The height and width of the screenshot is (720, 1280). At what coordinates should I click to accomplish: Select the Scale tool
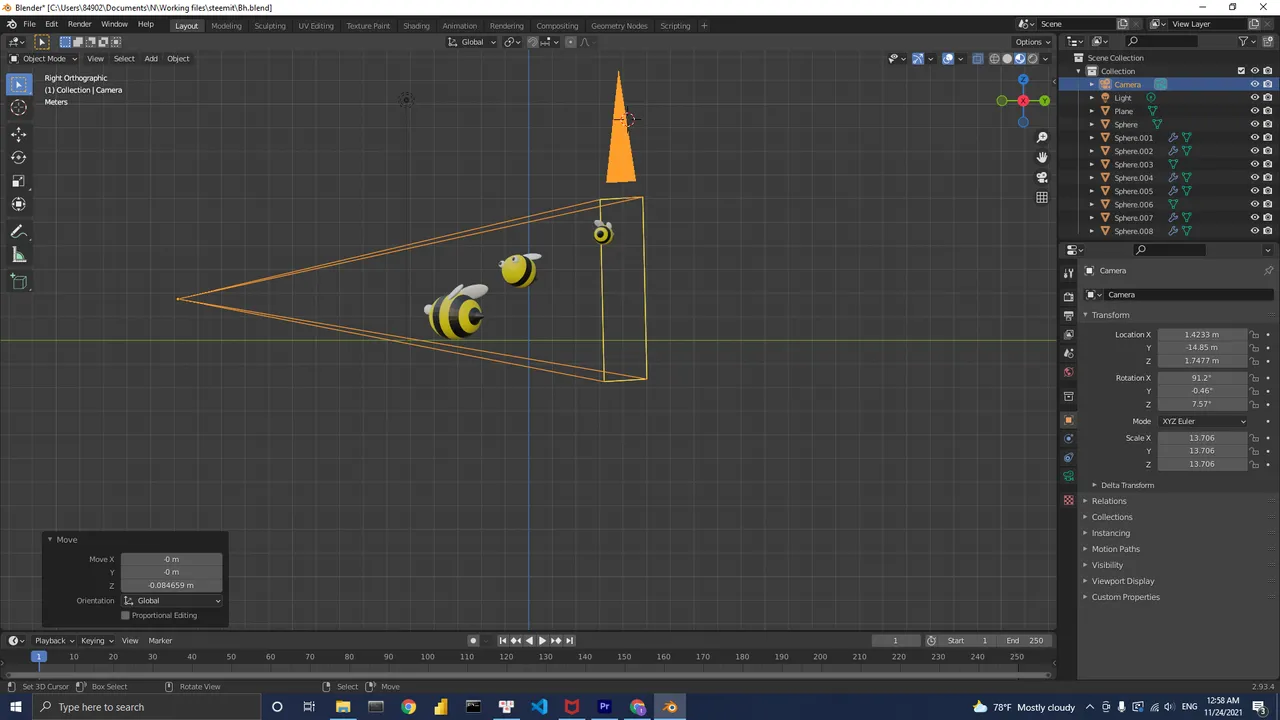[19, 181]
